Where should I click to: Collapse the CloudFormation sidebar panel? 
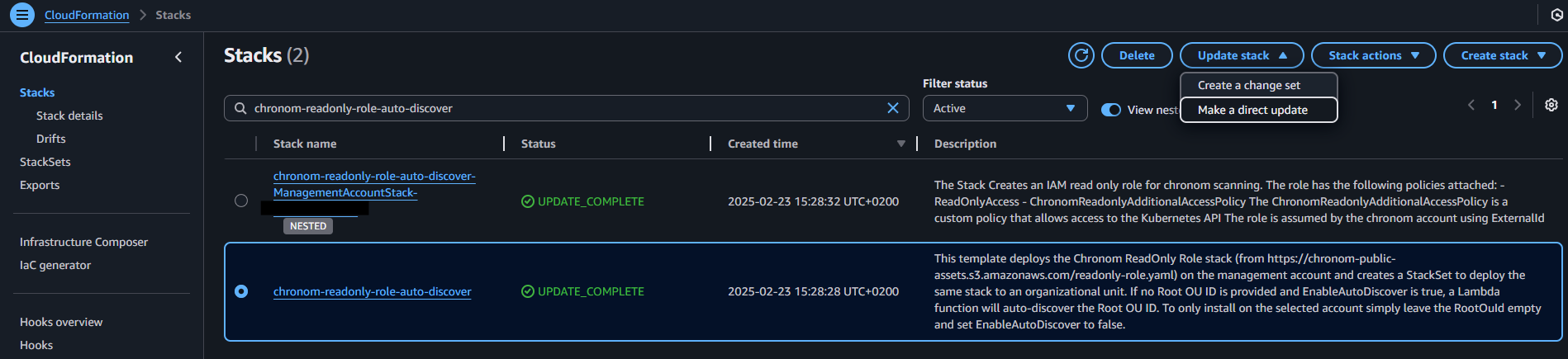click(x=178, y=57)
